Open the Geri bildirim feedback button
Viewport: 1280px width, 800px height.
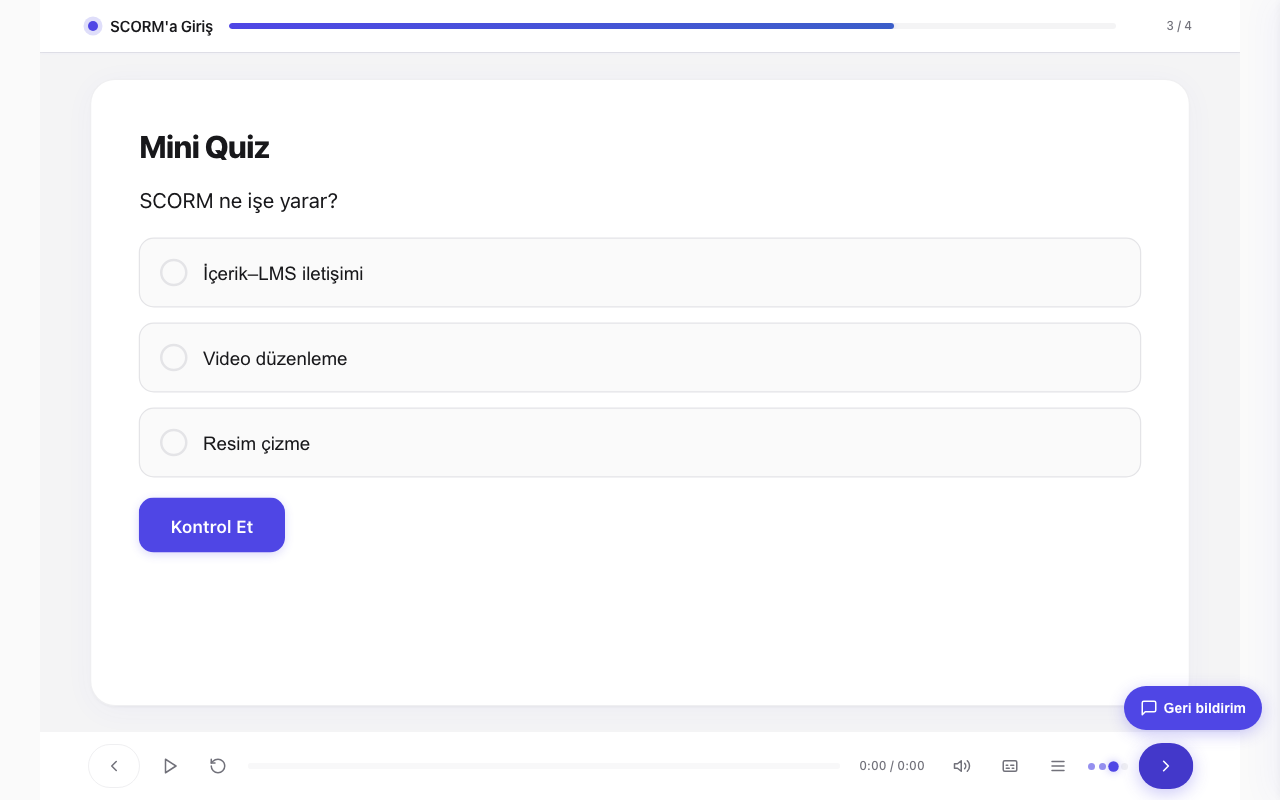[x=1193, y=708]
